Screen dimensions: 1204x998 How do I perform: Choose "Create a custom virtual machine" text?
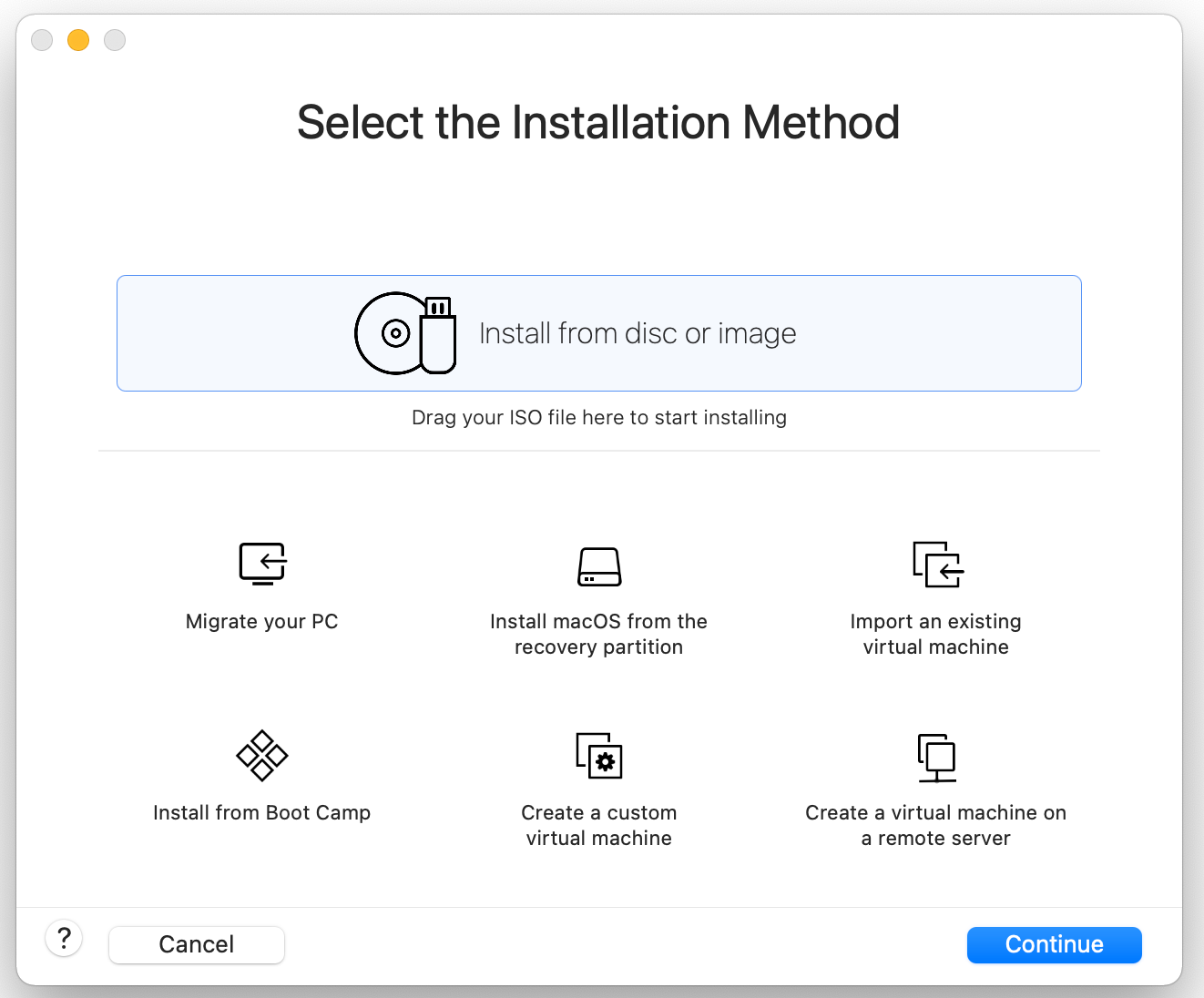coord(599,826)
